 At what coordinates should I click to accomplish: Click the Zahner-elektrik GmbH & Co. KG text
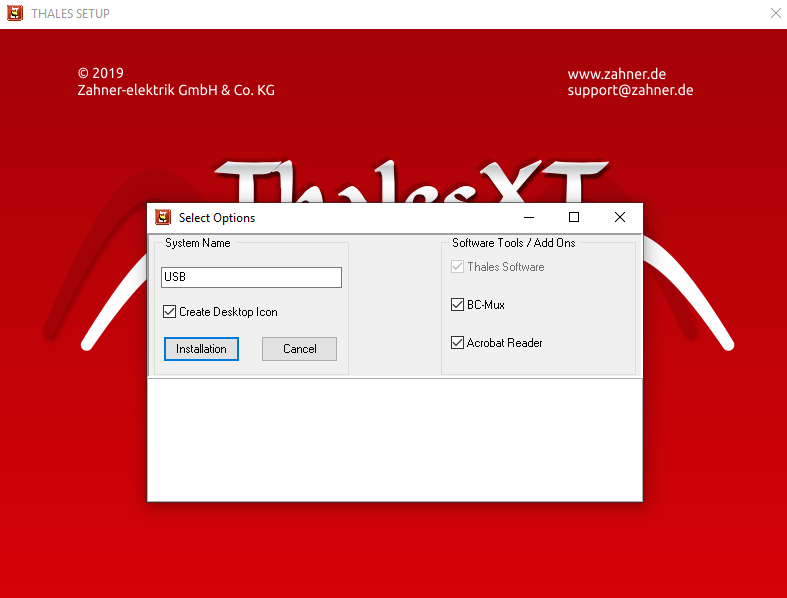coord(176,90)
